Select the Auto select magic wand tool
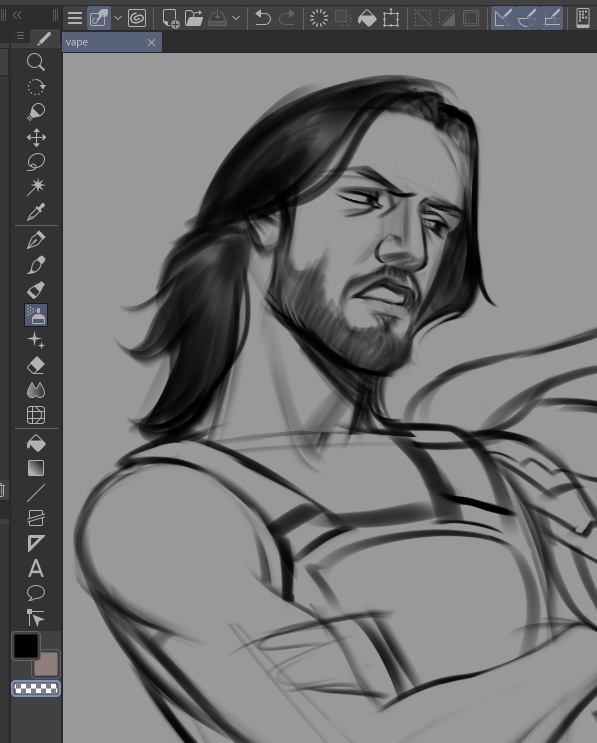Viewport: 597px width, 743px height. pos(36,187)
